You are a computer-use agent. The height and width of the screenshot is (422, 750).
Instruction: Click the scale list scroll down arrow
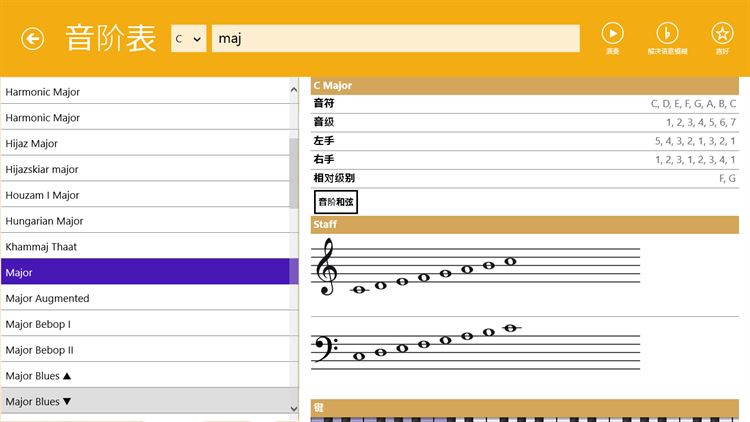[x=294, y=409]
